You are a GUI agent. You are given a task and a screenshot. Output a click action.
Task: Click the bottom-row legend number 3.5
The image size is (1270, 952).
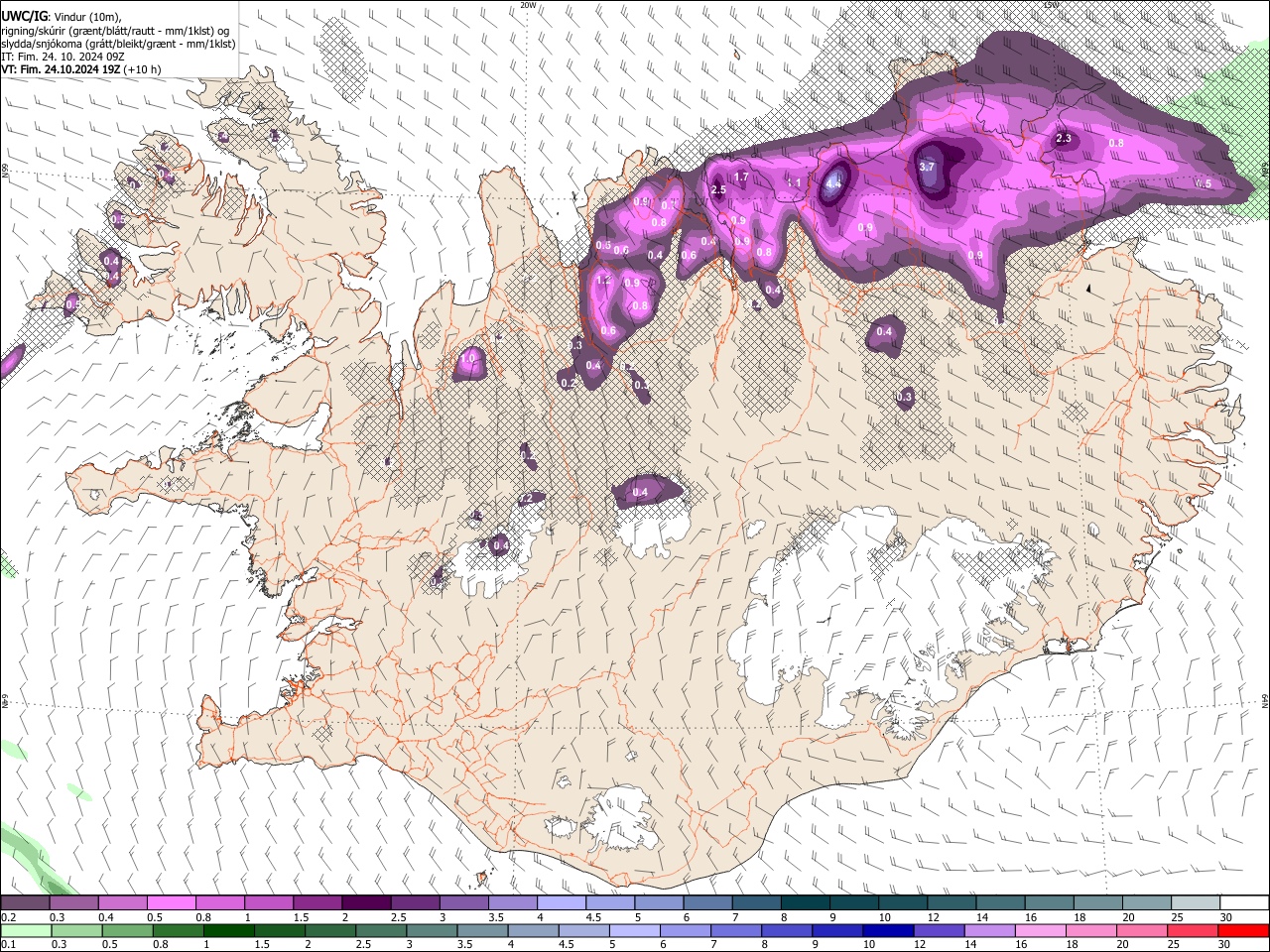(464, 945)
